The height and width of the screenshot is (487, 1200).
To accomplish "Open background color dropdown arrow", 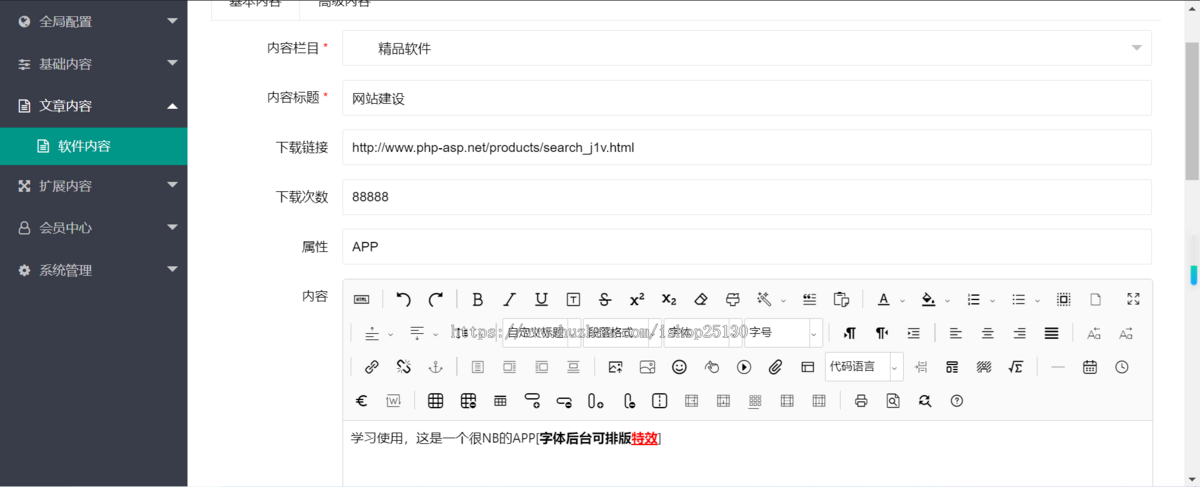I will (946, 300).
